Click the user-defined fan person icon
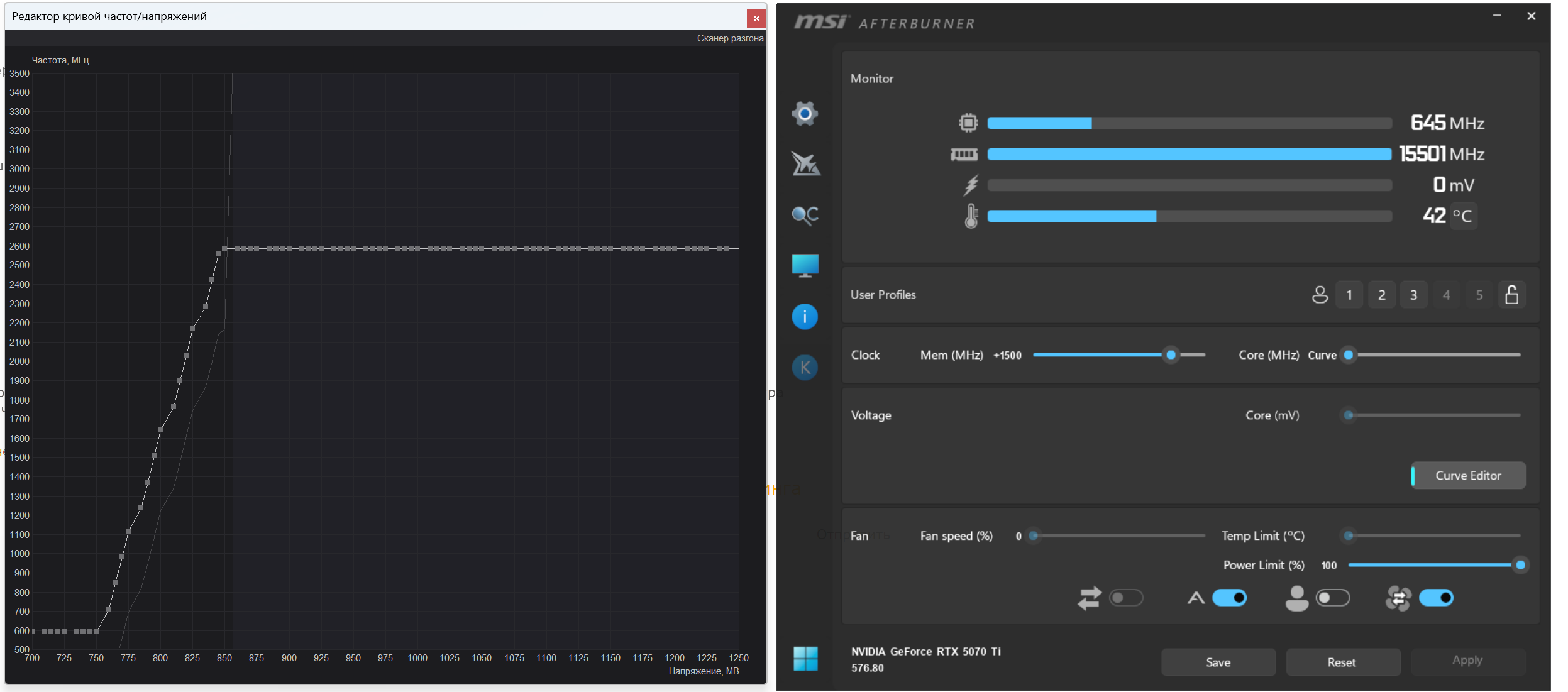Image resolution: width=1568 pixels, height=692 pixels. click(1296, 598)
